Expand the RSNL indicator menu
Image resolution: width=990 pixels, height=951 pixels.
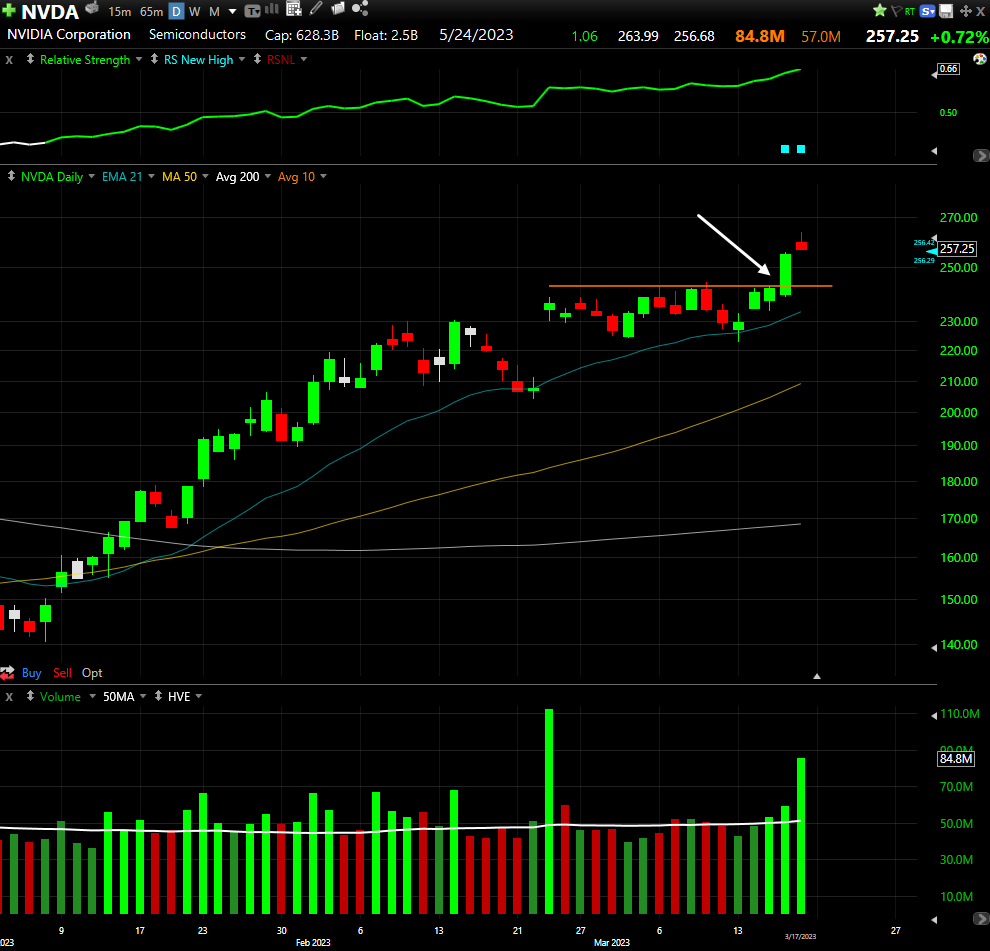[x=304, y=59]
